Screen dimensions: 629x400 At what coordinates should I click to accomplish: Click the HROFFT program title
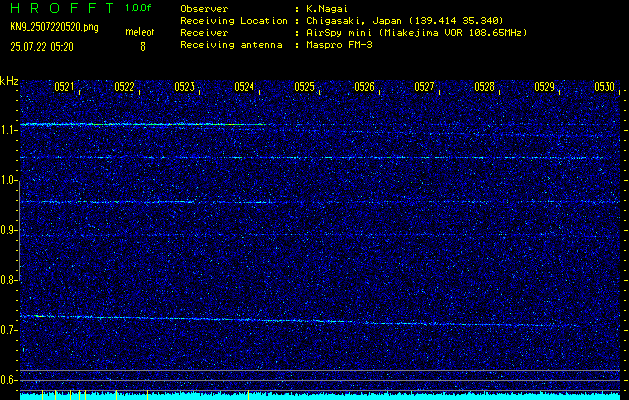(63, 8)
